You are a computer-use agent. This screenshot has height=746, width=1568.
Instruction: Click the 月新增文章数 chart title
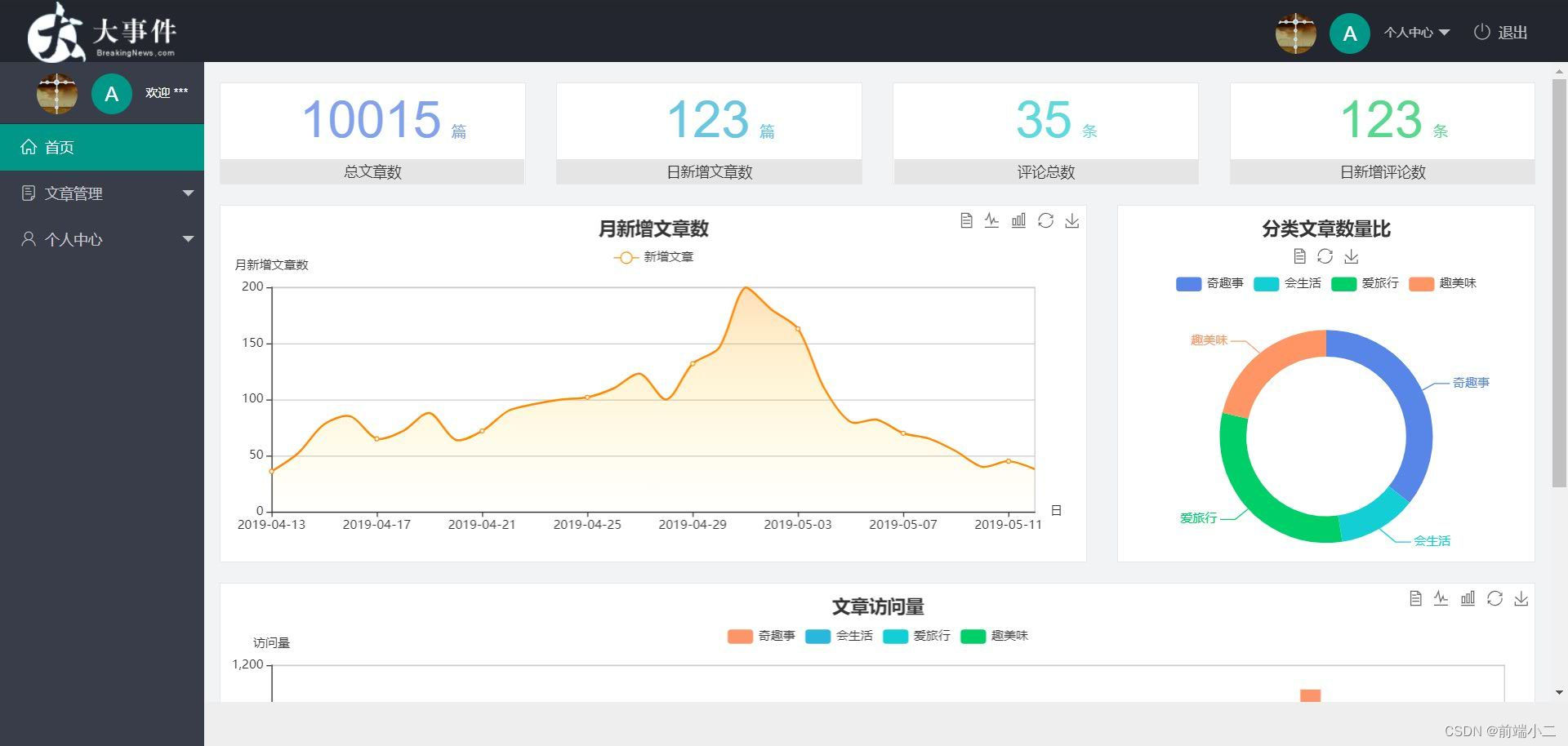tap(653, 229)
